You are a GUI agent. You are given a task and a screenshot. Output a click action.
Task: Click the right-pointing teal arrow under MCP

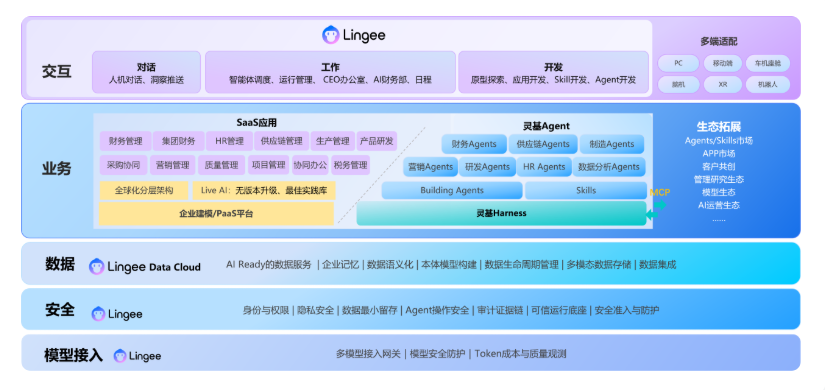[x=660, y=204]
